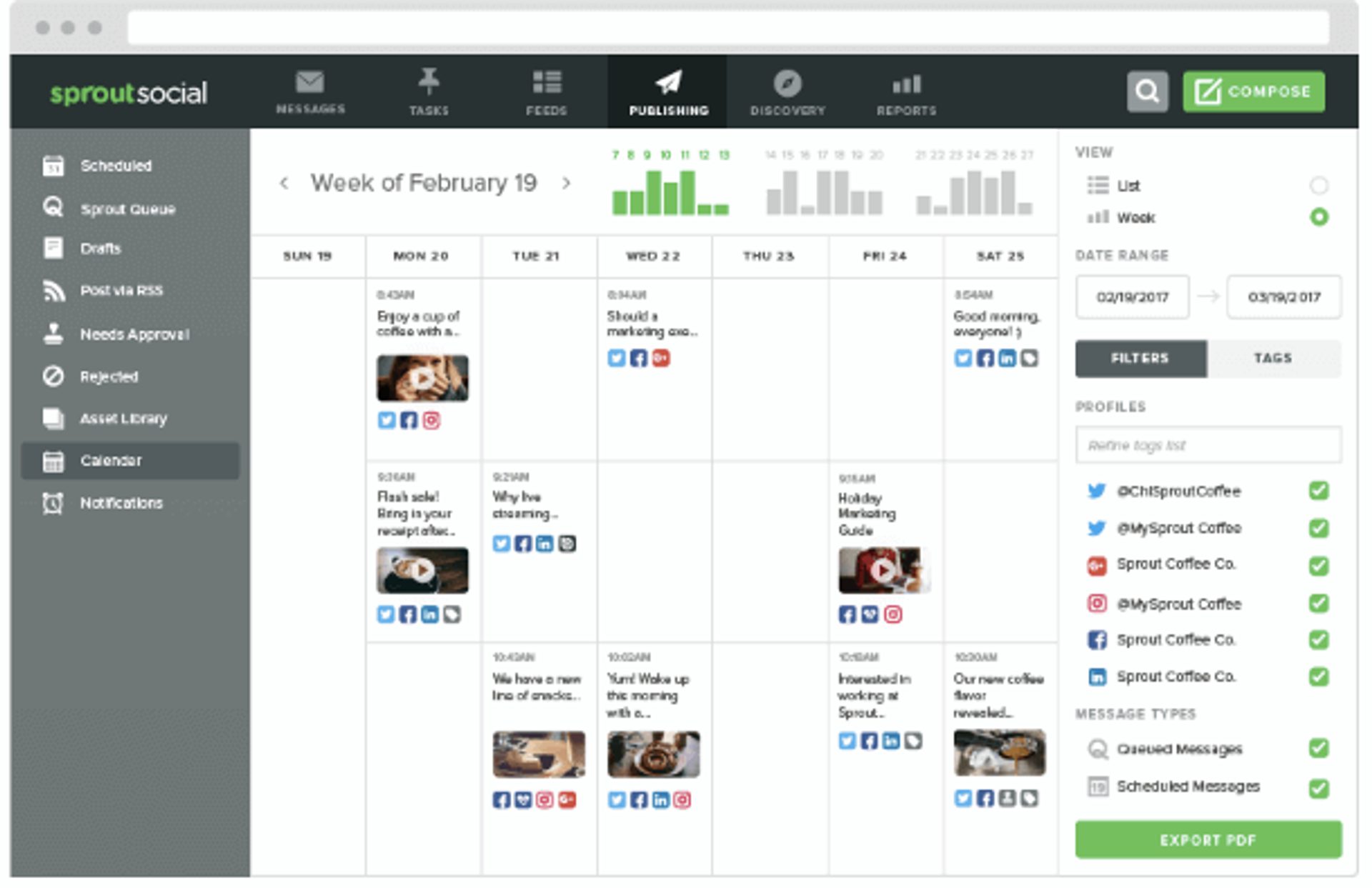Viewport: 1372px width, 888px height.
Task: Export the calendar as PDF
Action: [1208, 840]
